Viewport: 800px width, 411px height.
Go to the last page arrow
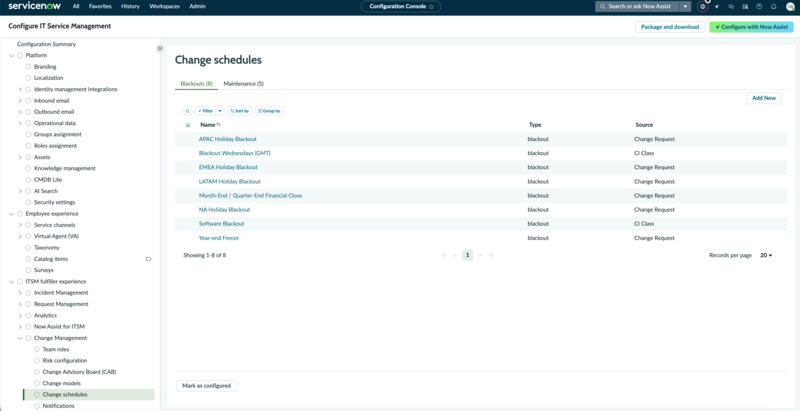(490, 255)
